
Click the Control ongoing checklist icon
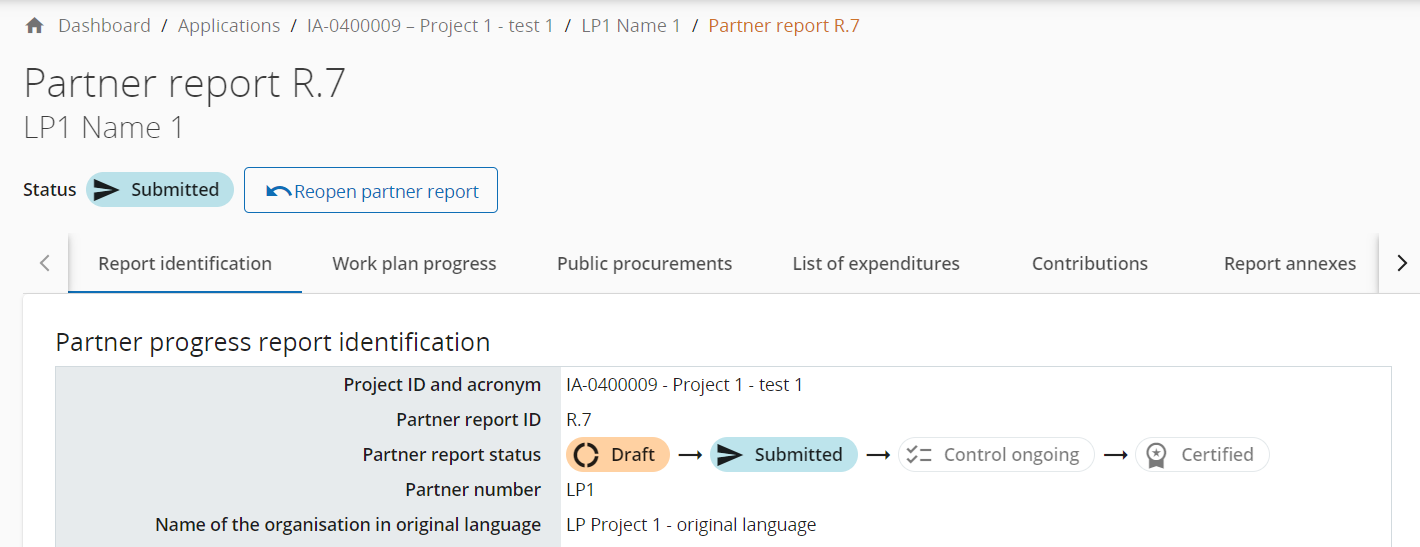point(918,455)
